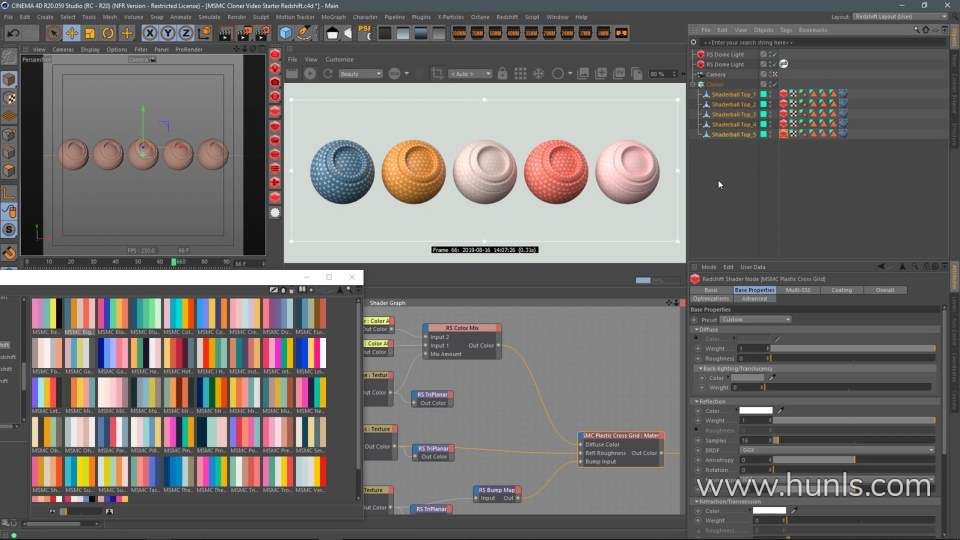Toggle the Z axis lock

(185, 33)
